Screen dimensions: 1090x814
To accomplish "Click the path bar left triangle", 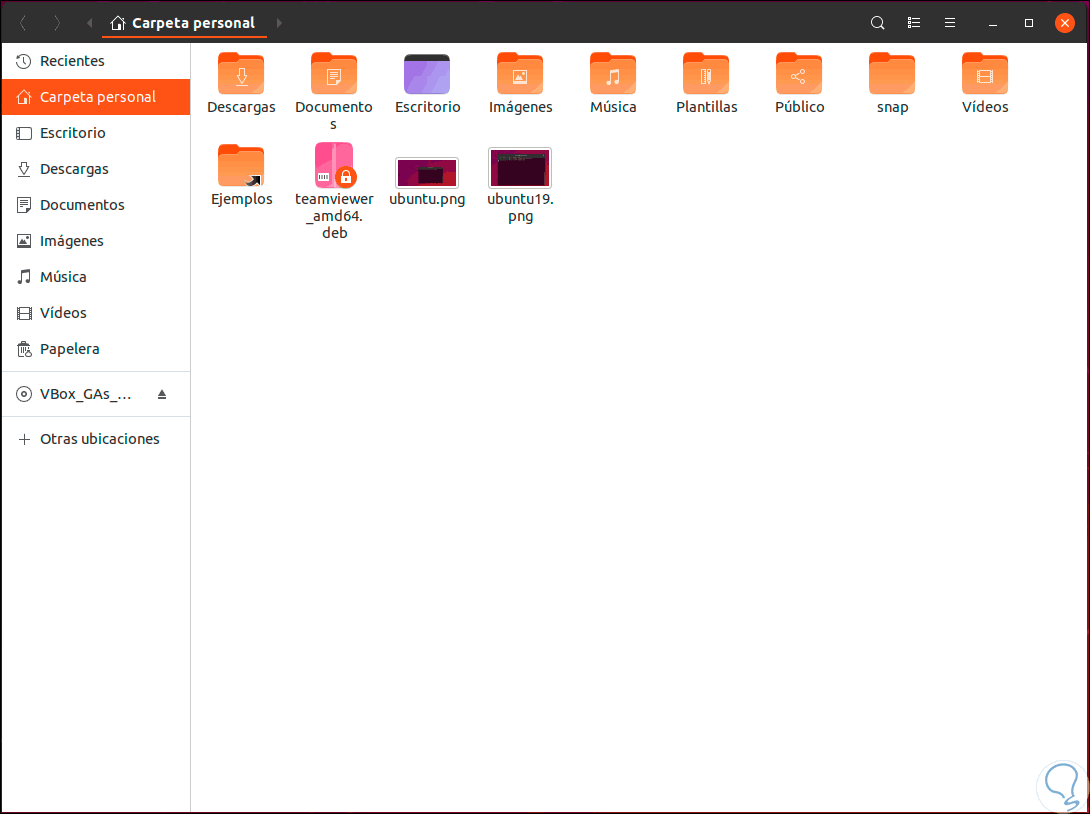I will [90, 23].
